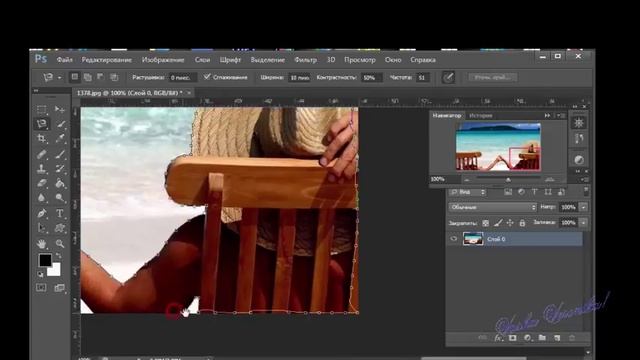Toggle Quick Mask mode
Screen dimensions: 640x360
click(41, 288)
